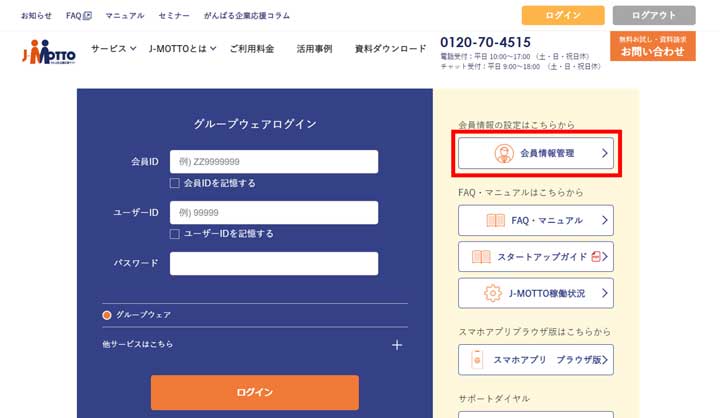Select the グループウェア radio button
720x418 pixels.
107,315
